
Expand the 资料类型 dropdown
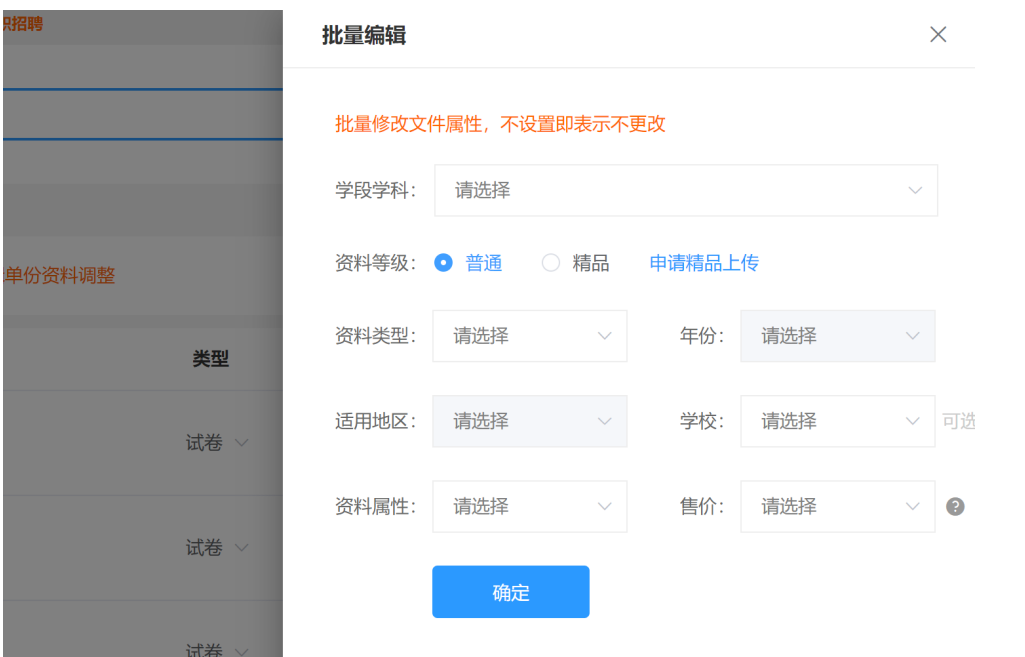coord(530,336)
